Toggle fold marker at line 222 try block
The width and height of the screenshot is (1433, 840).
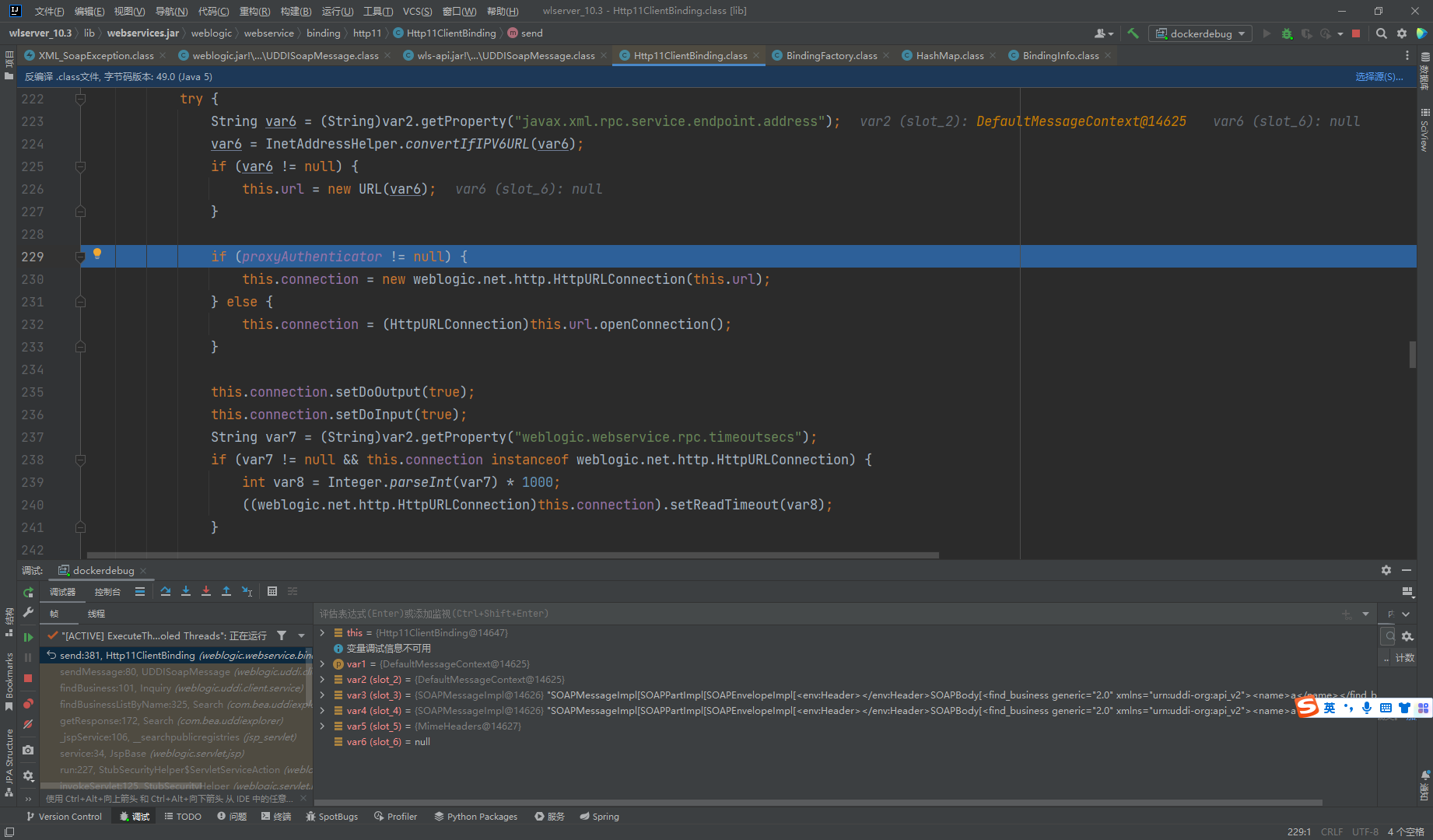pyautogui.click(x=80, y=99)
